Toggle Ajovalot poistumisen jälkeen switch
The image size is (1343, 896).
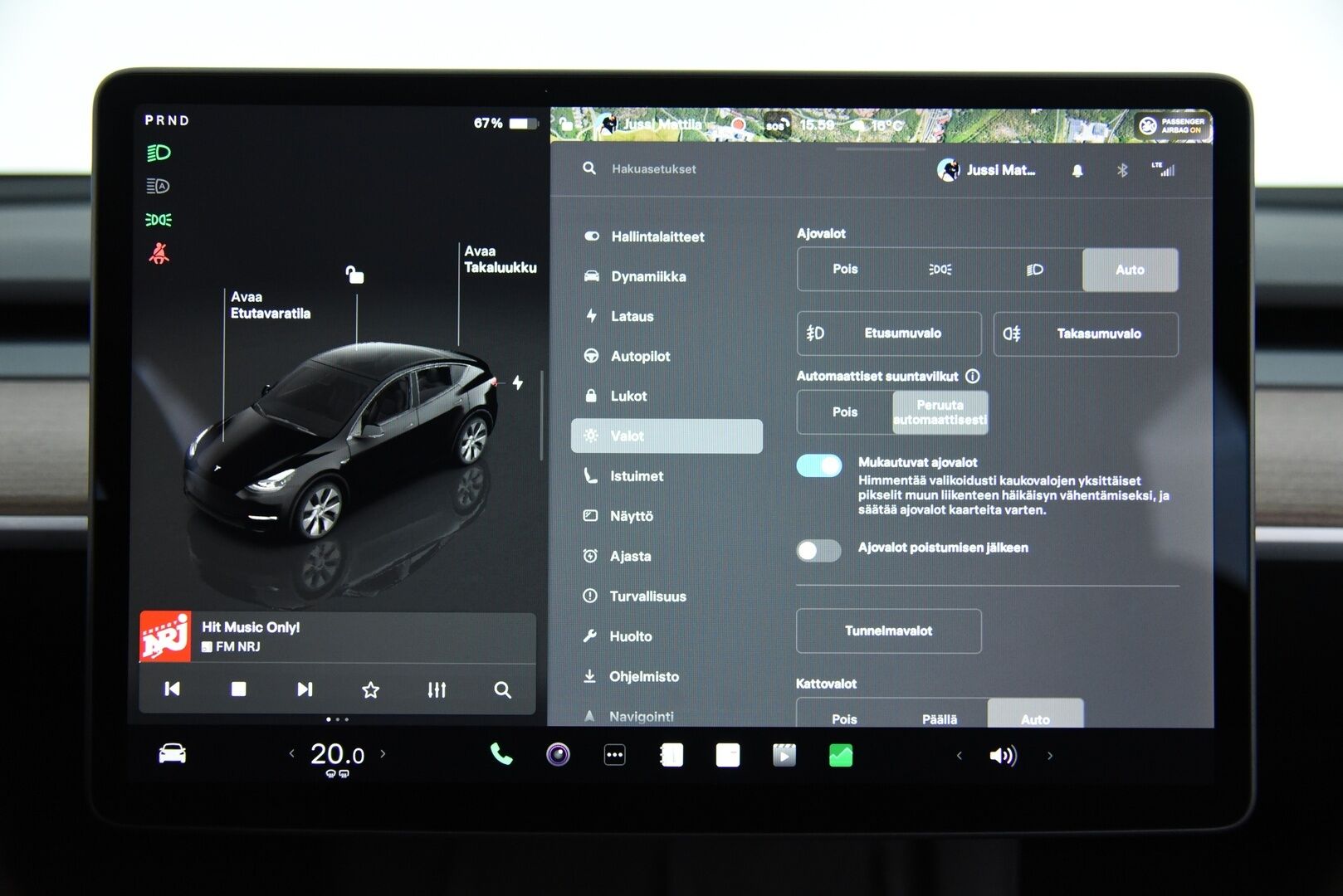pos(818,550)
